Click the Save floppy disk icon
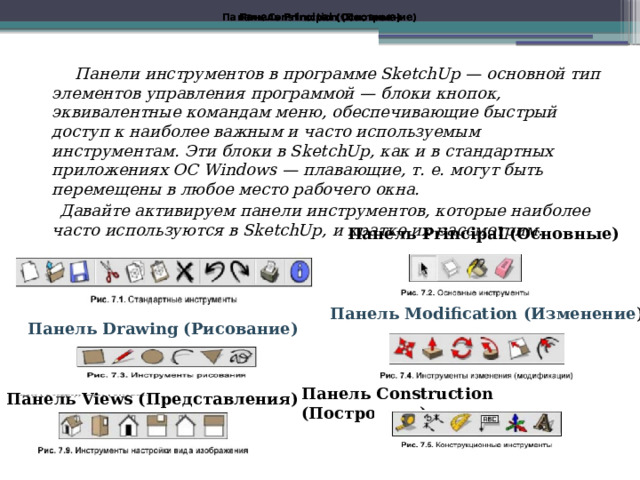 coord(80,272)
